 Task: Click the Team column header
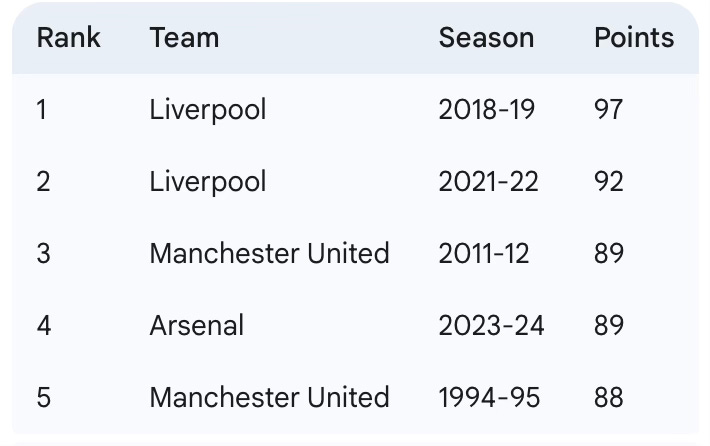point(184,38)
